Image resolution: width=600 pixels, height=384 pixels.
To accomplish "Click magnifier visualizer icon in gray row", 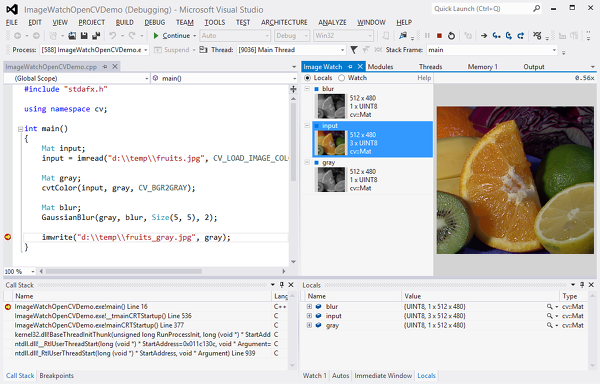I will (549, 325).
